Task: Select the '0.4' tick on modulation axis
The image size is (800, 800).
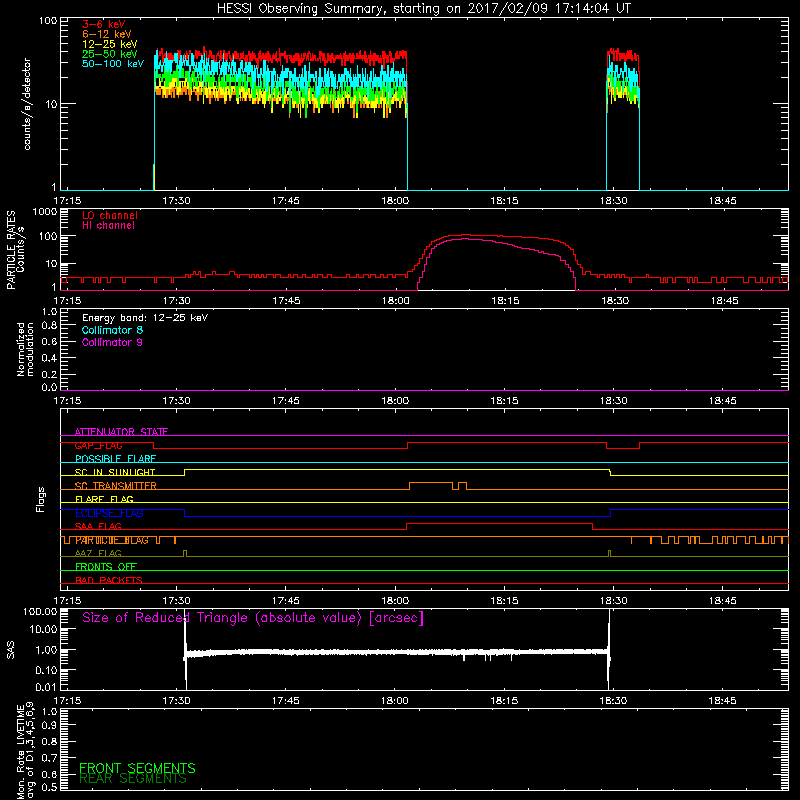Action: coord(49,358)
